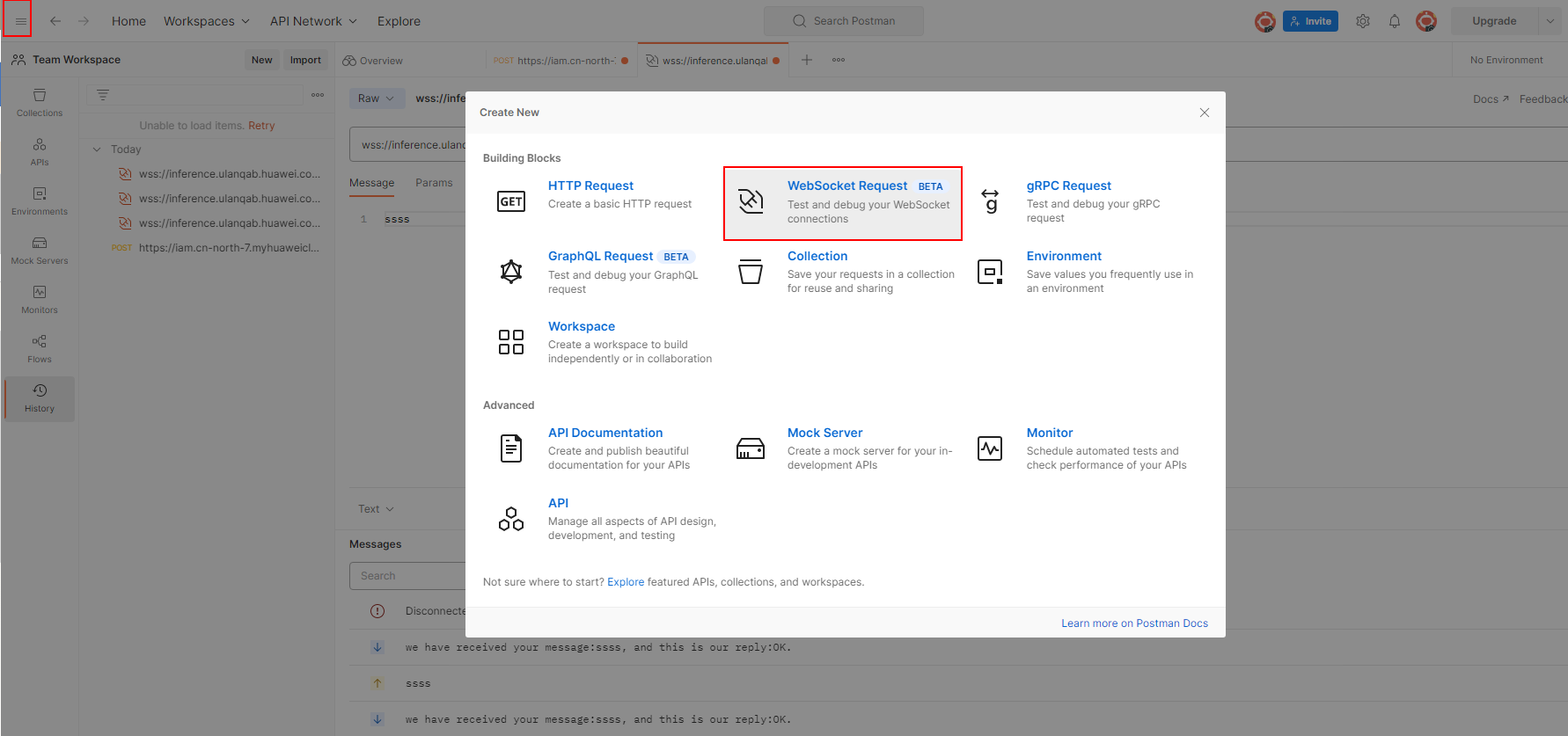Open Flows in the sidebar

40,349
